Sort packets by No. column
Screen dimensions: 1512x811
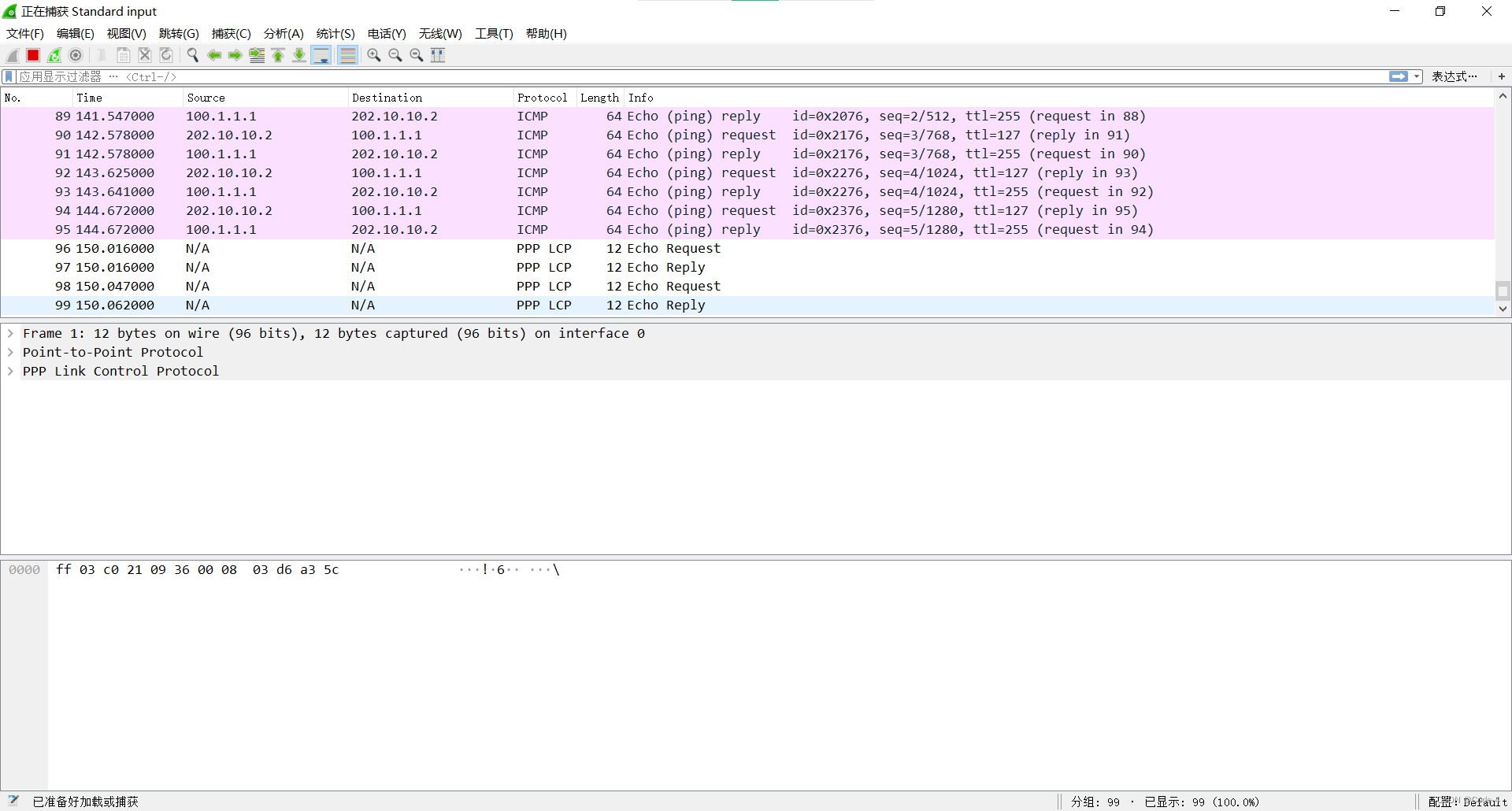click(36, 98)
